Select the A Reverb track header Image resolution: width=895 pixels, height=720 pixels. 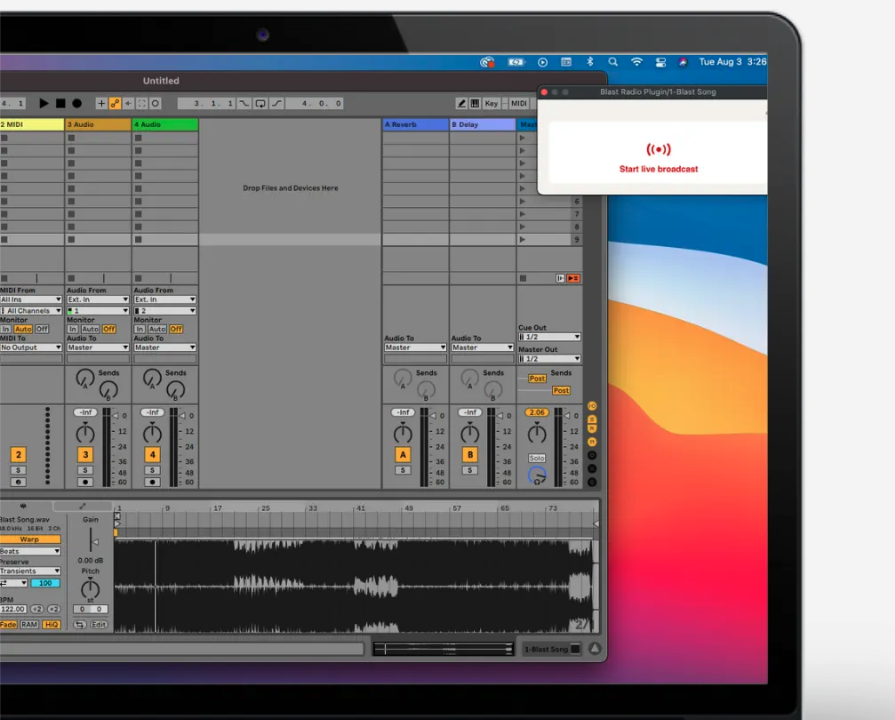click(415, 125)
